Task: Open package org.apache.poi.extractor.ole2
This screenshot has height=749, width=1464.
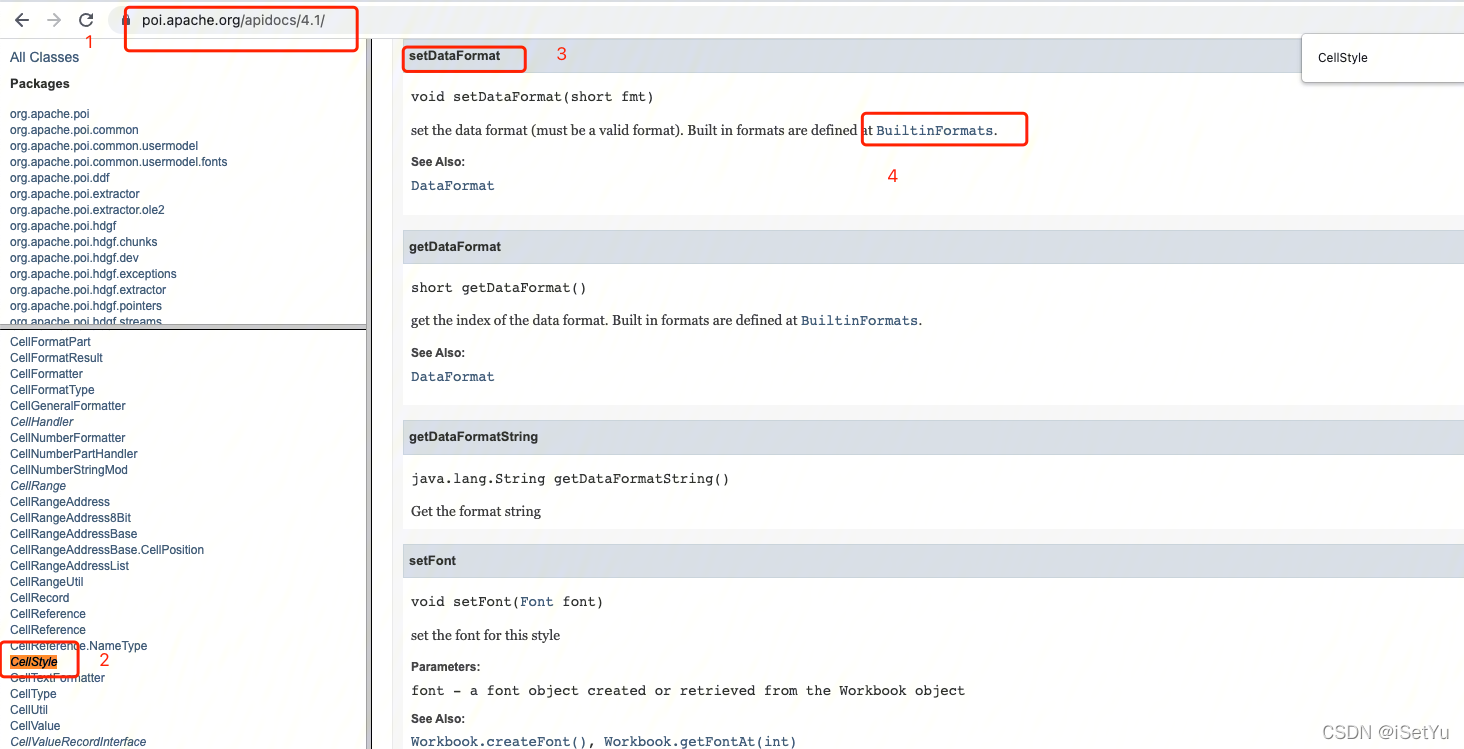Action: (87, 210)
